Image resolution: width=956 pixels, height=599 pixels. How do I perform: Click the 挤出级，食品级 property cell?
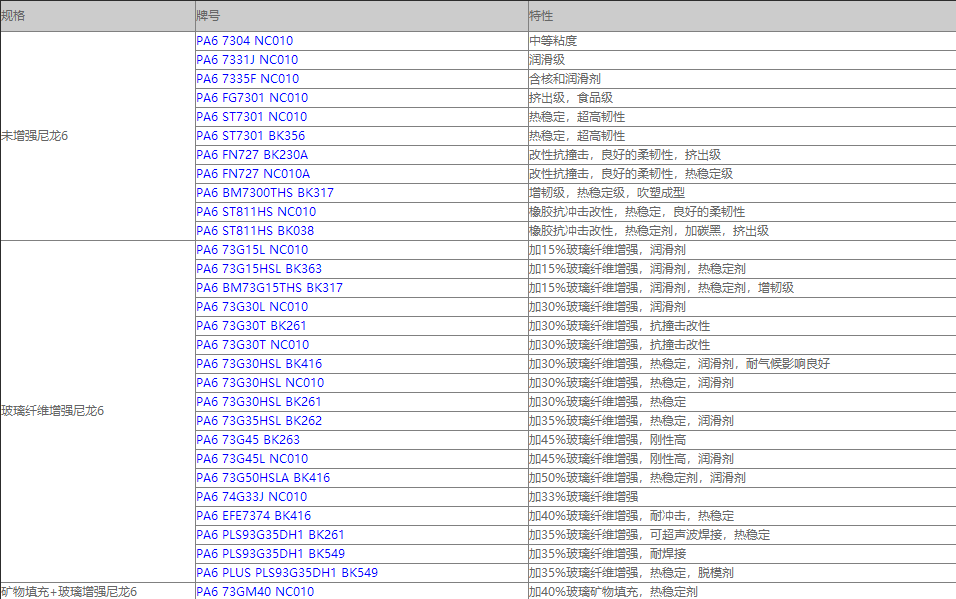pos(742,98)
